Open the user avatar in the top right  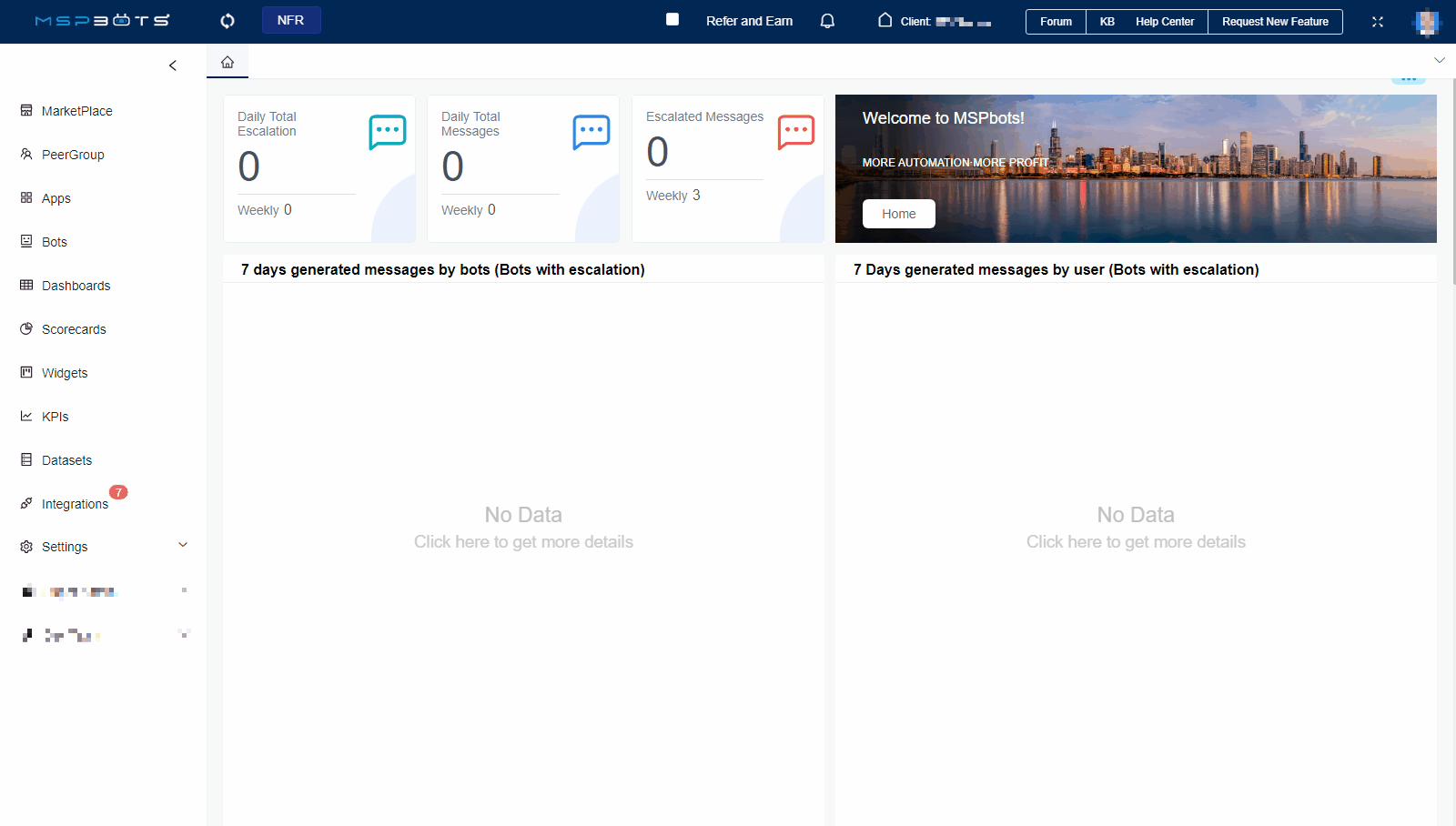1426,22
